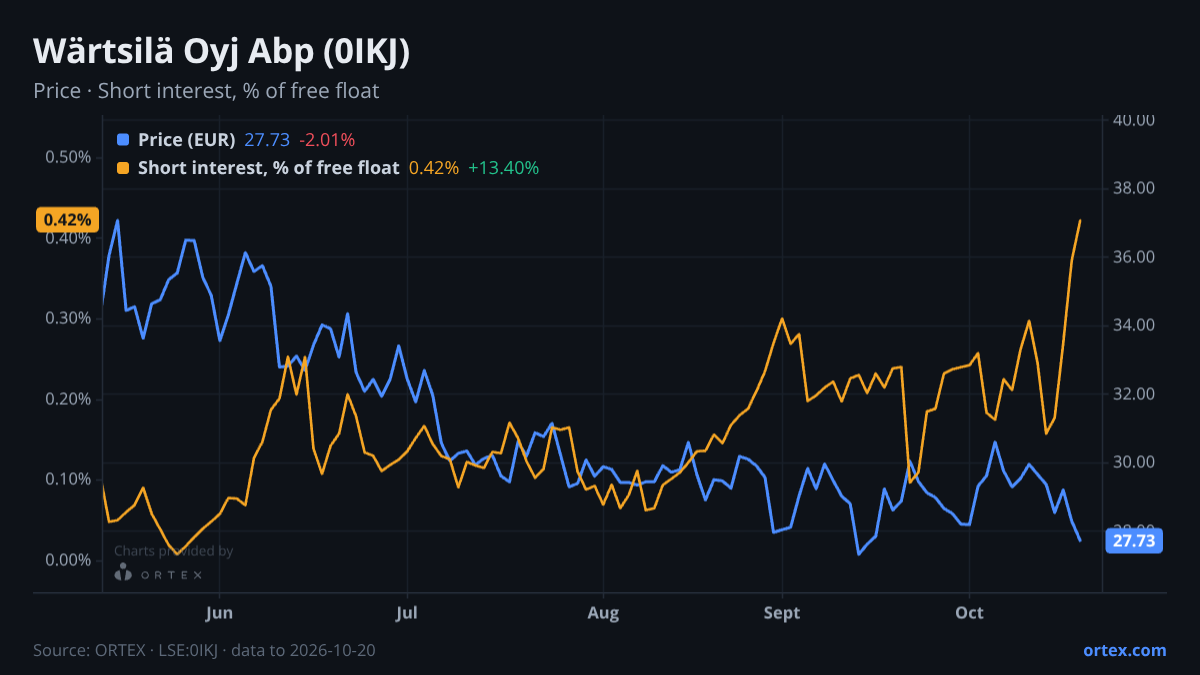The height and width of the screenshot is (675, 1200).
Task: Click the 30.00 right axis label
Action: point(1134,462)
